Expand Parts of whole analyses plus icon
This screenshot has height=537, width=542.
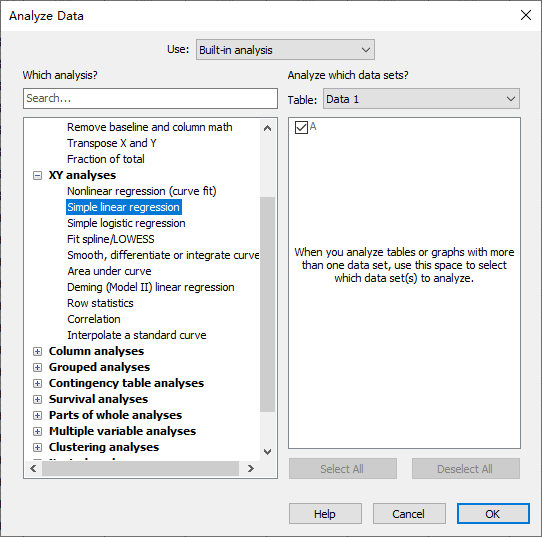[x=37, y=415]
